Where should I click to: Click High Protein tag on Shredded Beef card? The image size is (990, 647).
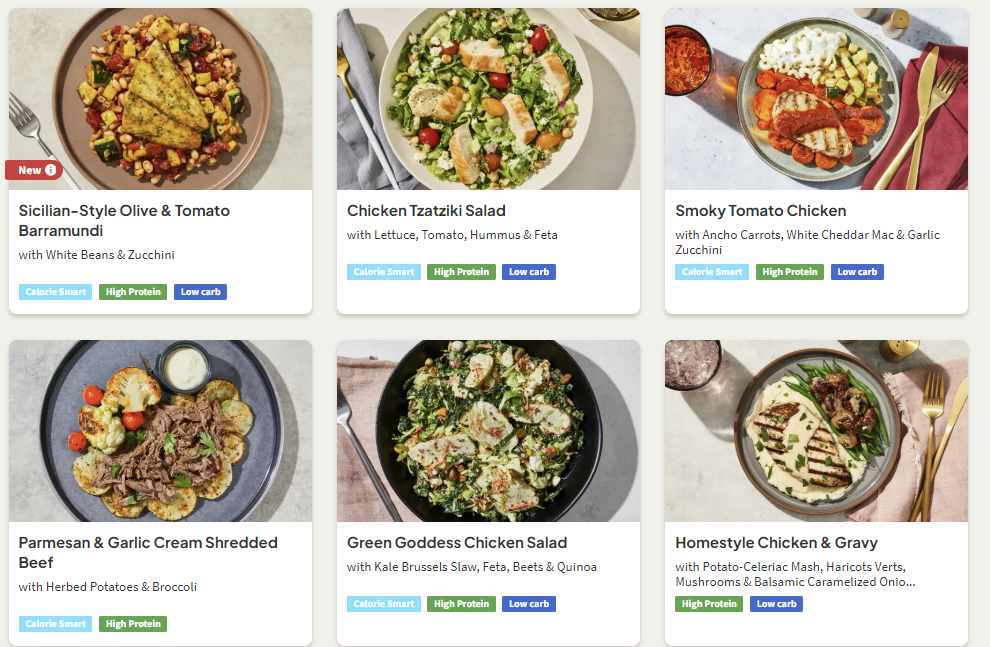tap(133, 624)
